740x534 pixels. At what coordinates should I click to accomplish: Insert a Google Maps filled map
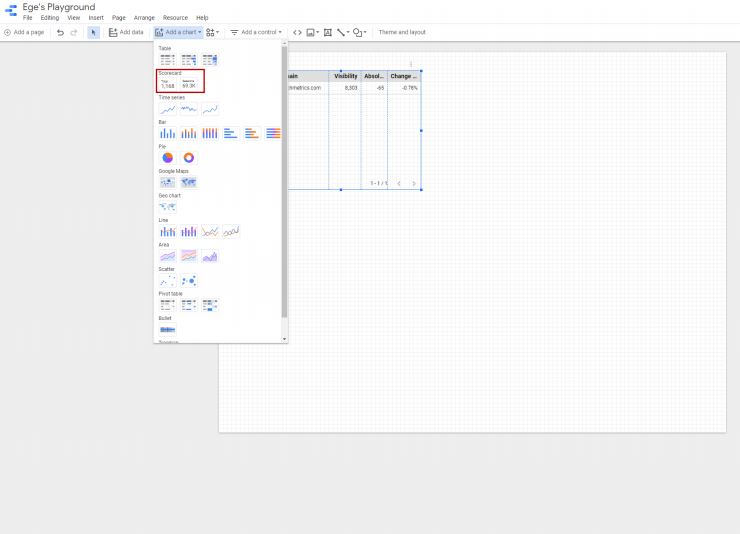(189, 182)
